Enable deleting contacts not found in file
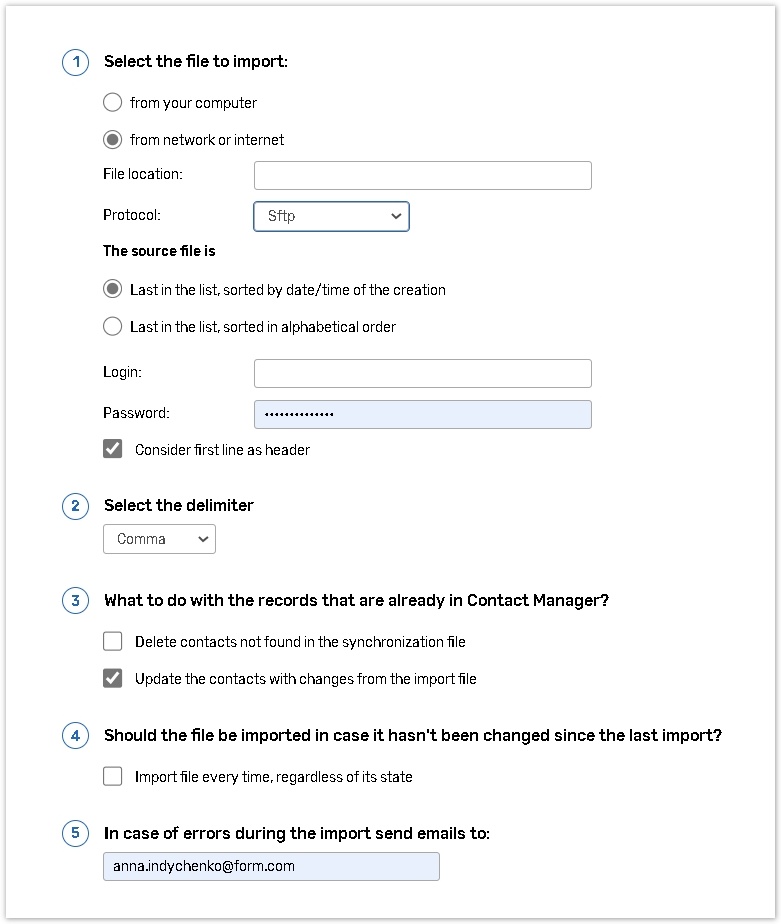The width and height of the screenshot is (781, 924). point(113,642)
